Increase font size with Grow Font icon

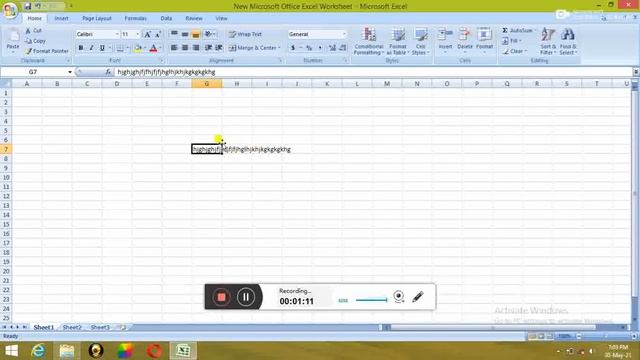click(x=148, y=34)
